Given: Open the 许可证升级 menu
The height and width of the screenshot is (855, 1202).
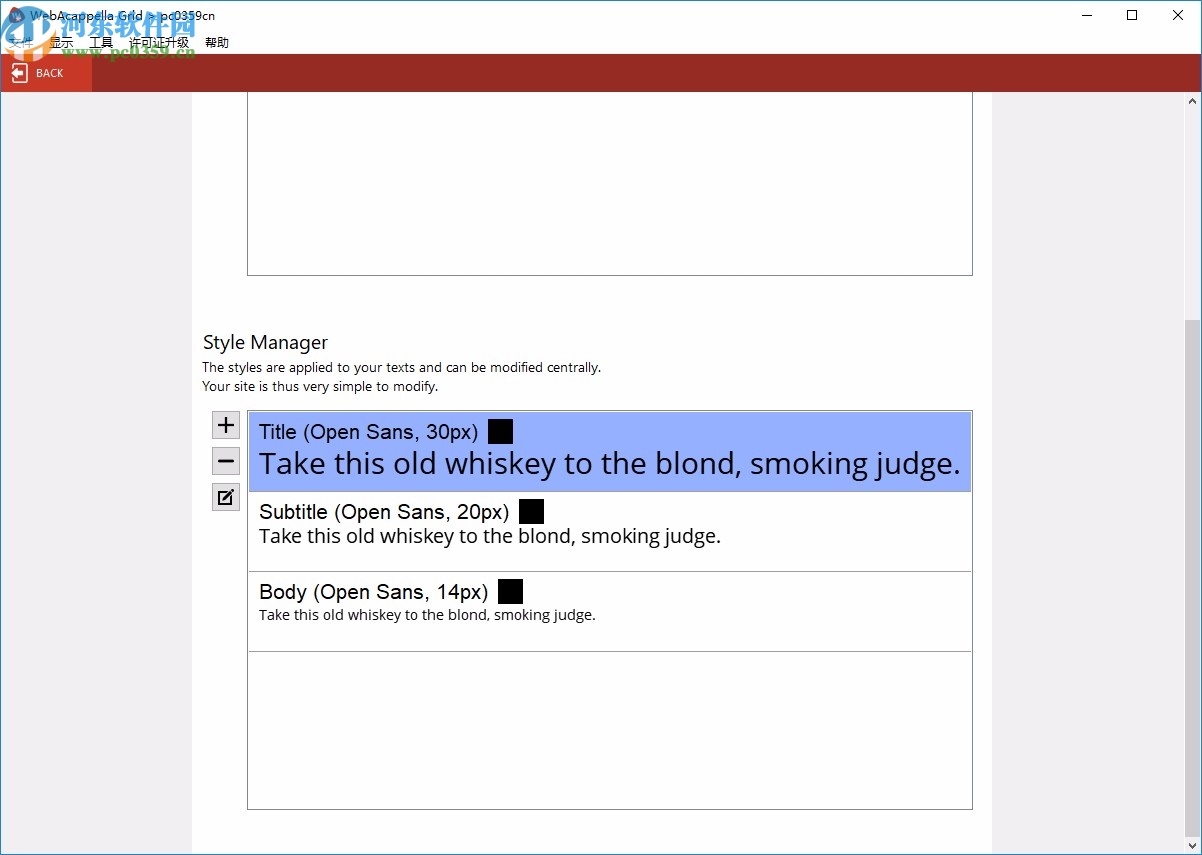Looking at the screenshot, I should point(159,43).
